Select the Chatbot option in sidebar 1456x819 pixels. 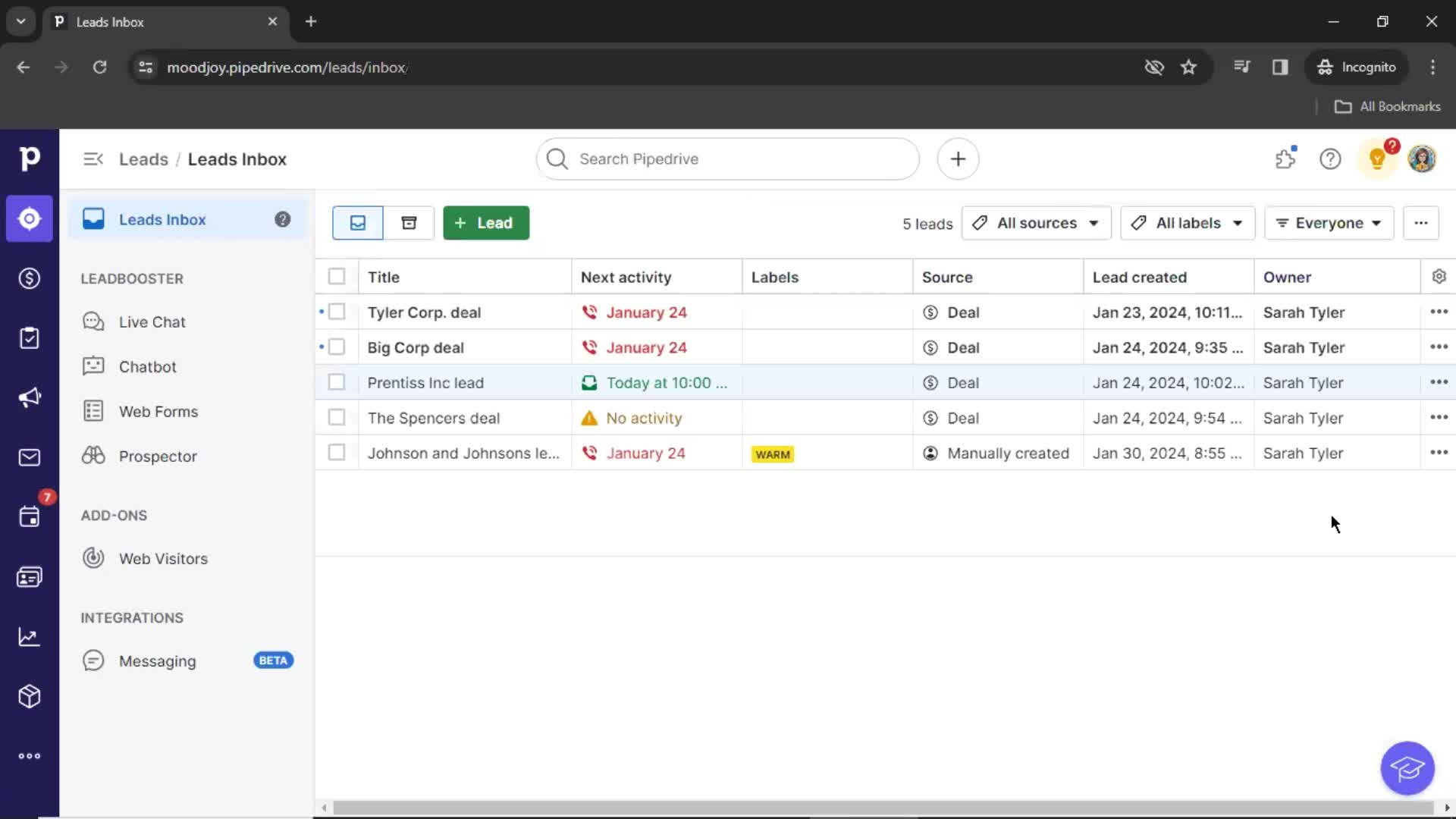(x=147, y=366)
